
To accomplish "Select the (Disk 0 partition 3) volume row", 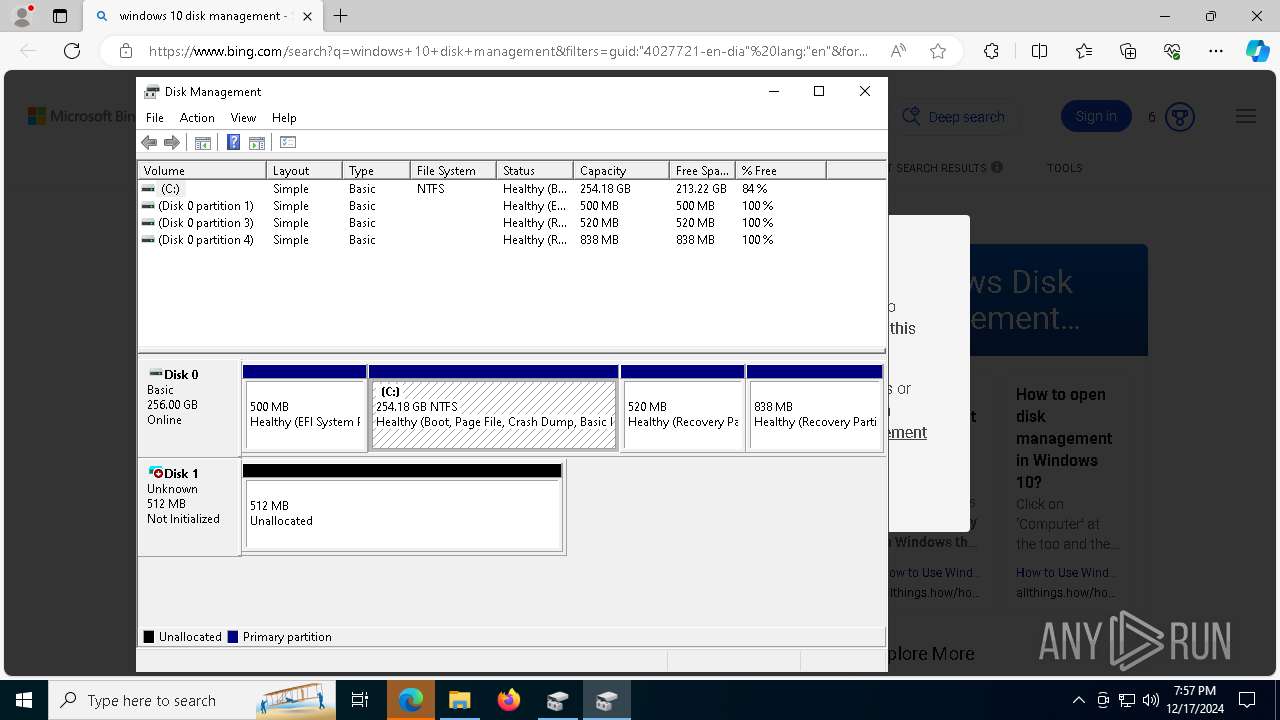I will coord(511,223).
